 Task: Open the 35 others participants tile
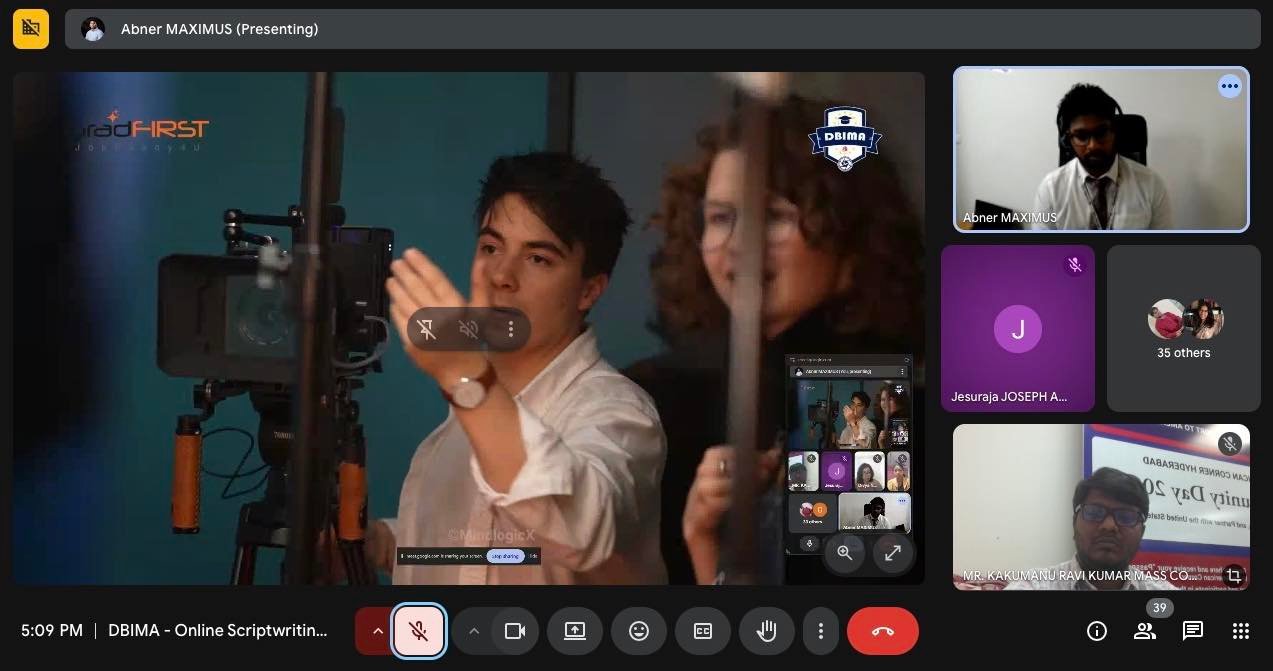[1184, 329]
